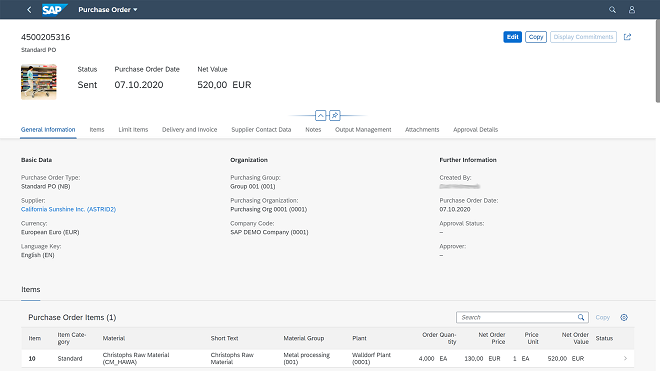Open the search icon in the header
Image resolution: width=660 pixels, height=371 pixels.
612,9
